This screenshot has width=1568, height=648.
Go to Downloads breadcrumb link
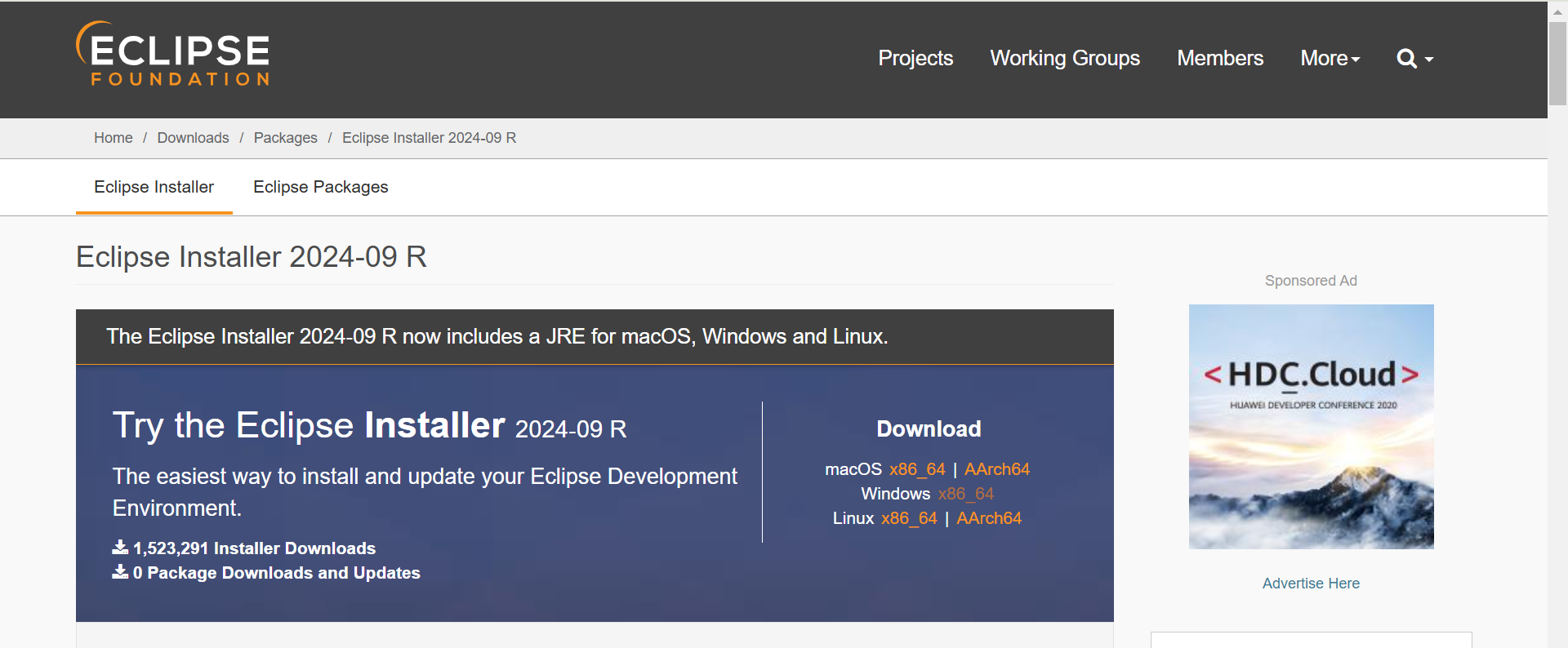tap(194, 138)
